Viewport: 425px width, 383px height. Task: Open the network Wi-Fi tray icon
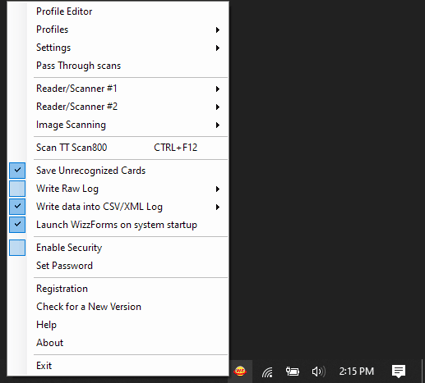pyautogui.click(x=267, y=371)
